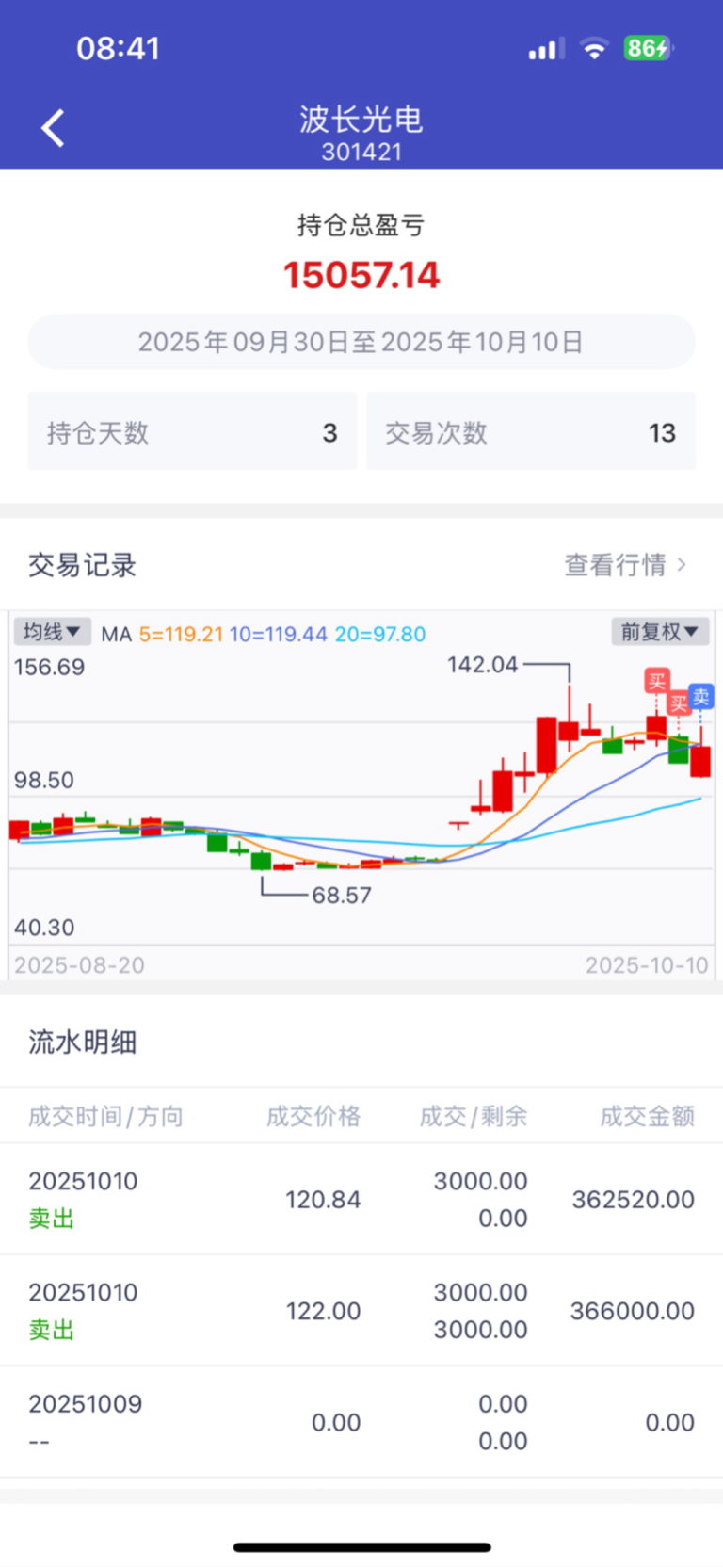Select the 122.00 sell transaction row

point(361,1310)
